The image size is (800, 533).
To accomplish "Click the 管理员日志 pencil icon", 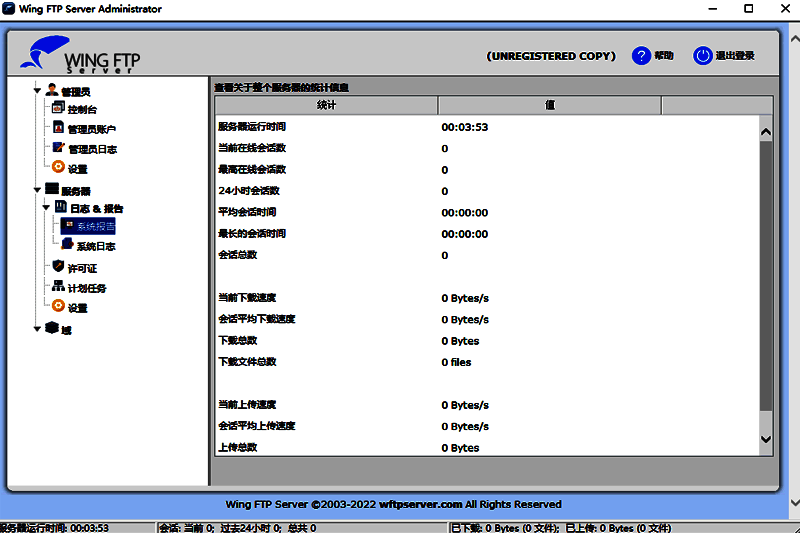I will pyautogui.click(x=59, y=147).
